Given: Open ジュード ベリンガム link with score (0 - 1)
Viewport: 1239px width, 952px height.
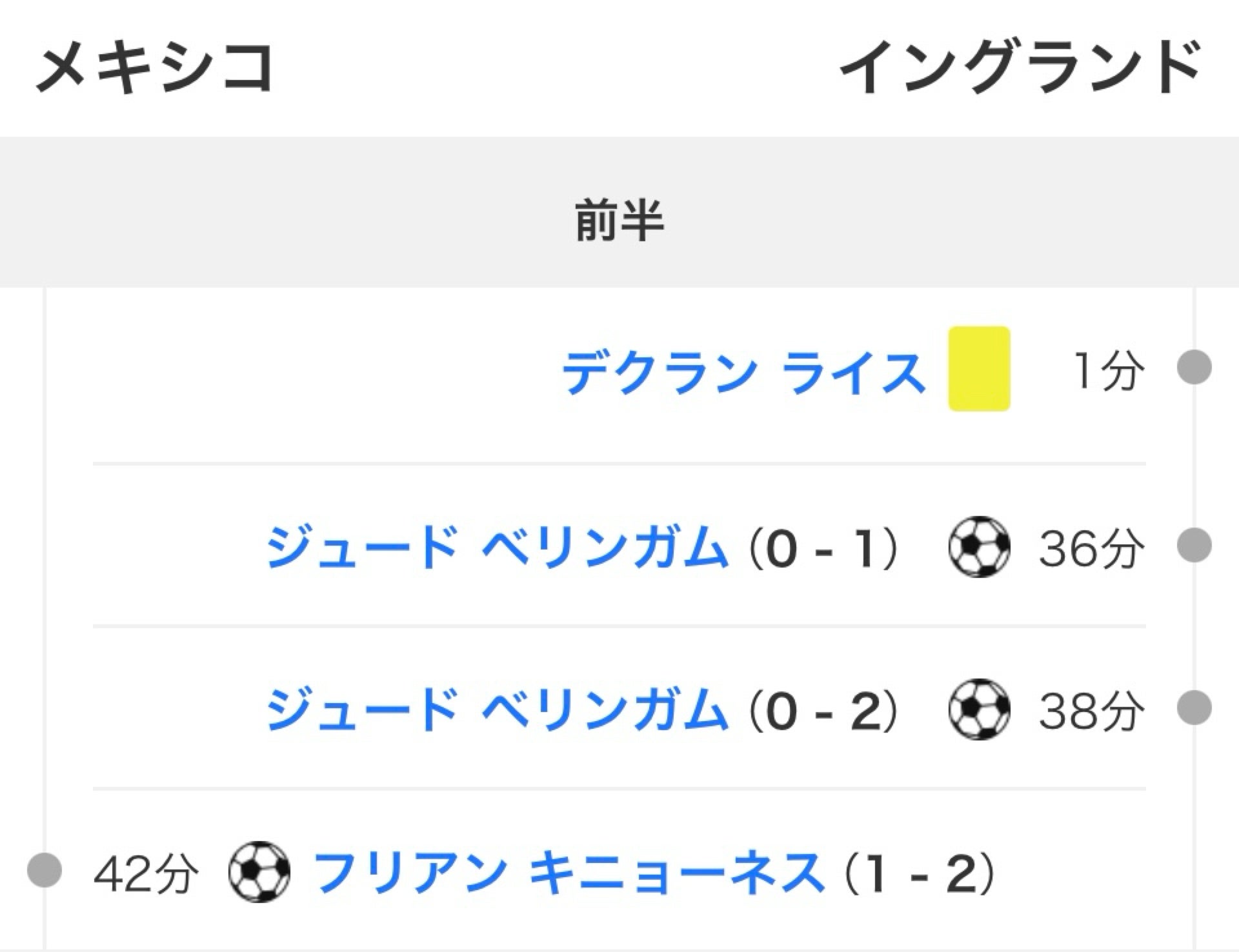Looking at the screenshot, I should coord(497,547).
